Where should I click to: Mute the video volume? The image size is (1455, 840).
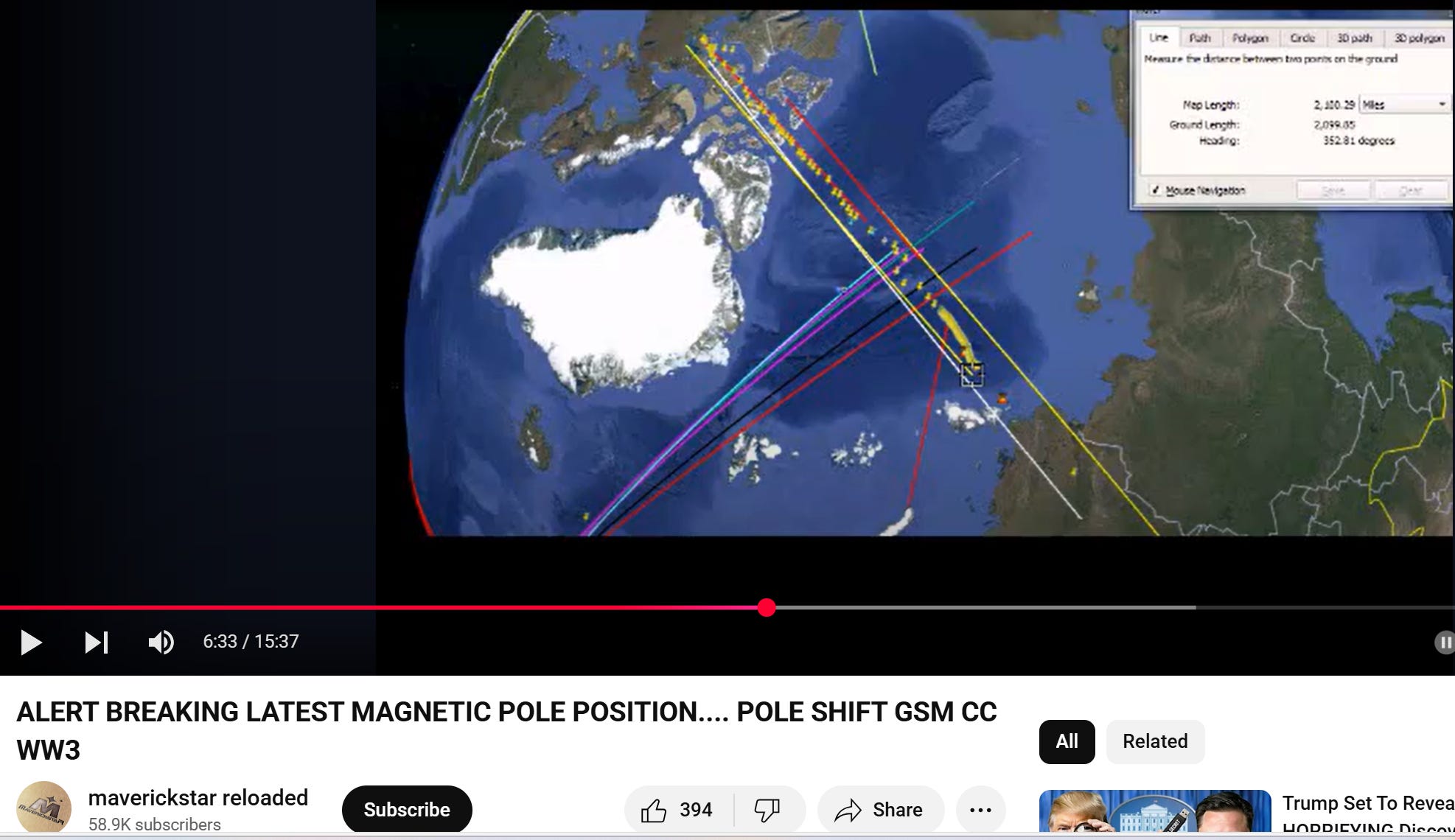[161, 642]
